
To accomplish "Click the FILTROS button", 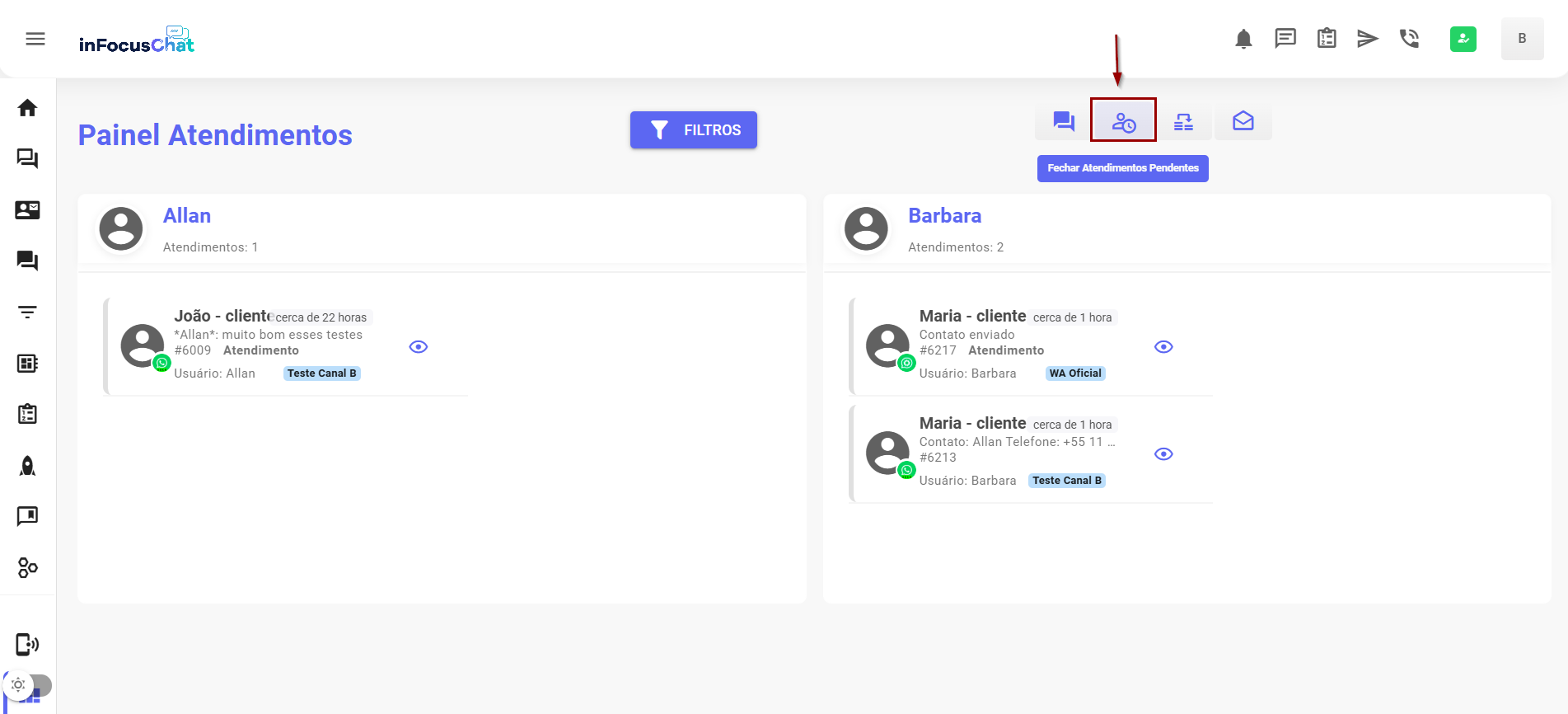I will coord(693,130).
